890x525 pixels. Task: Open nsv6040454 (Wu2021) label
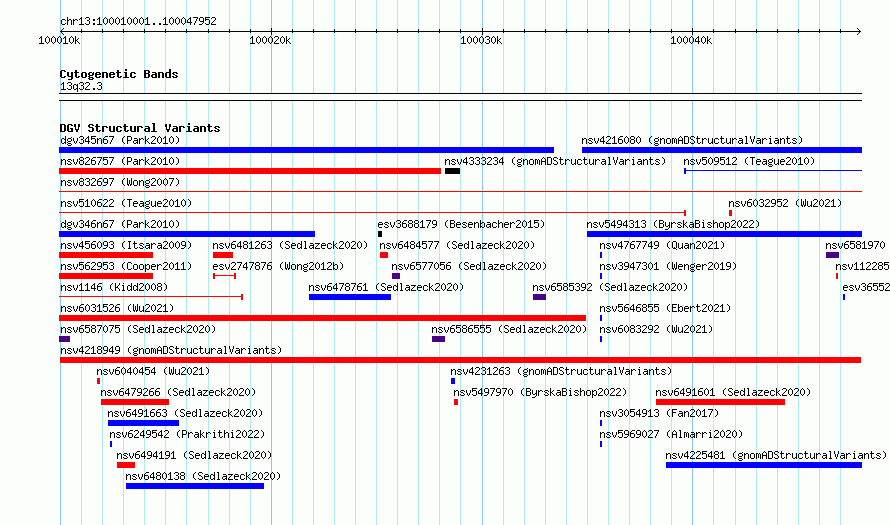153,371
